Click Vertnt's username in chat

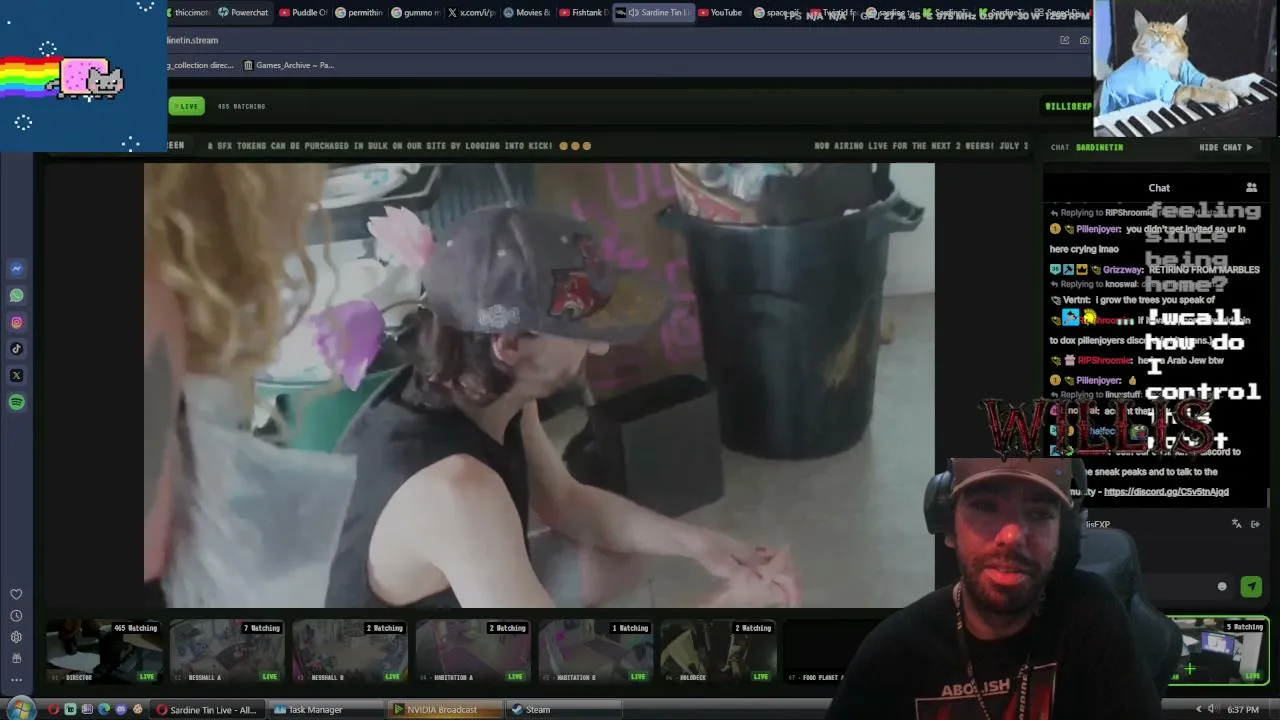[x=1077, y=300]
